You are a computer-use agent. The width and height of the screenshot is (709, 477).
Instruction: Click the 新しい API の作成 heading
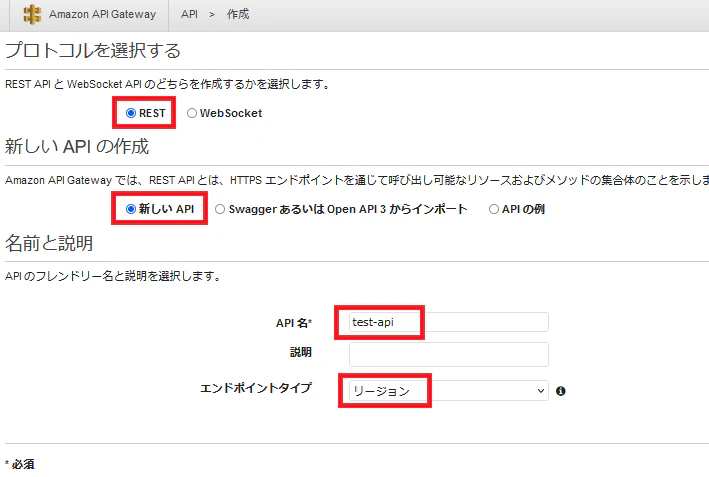(x=77, y=146)
